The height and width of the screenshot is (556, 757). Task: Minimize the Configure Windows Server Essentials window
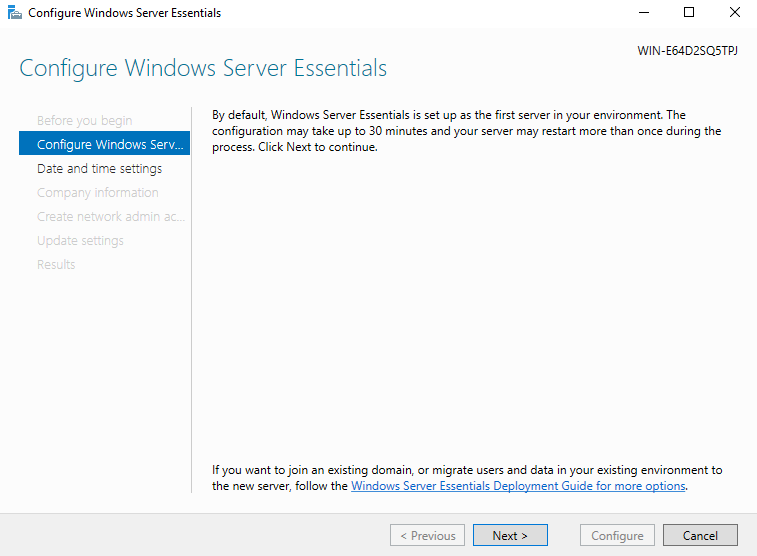(x=644, y=13)
